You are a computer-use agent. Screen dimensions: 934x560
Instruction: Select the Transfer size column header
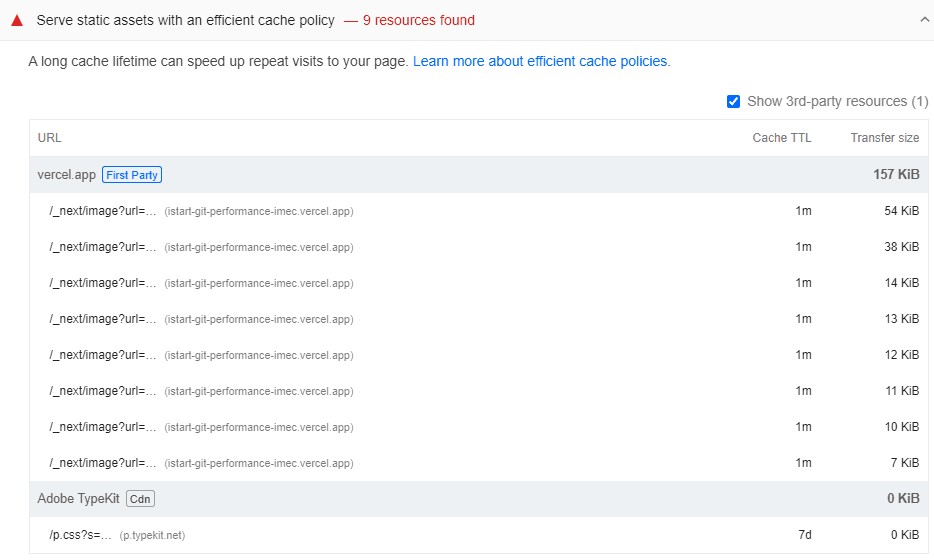[885, 138]
